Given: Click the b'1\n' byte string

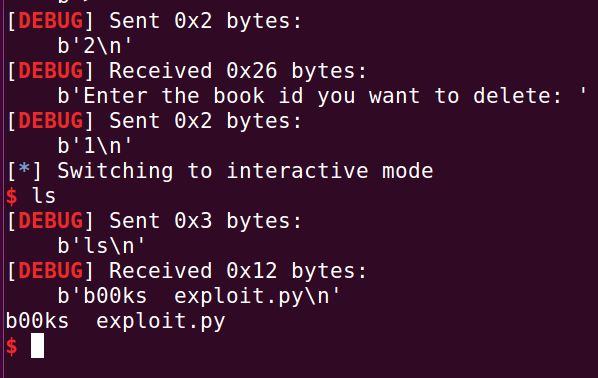Looking at the screenshot, I should pyautogui.click(x=95, y=146).
